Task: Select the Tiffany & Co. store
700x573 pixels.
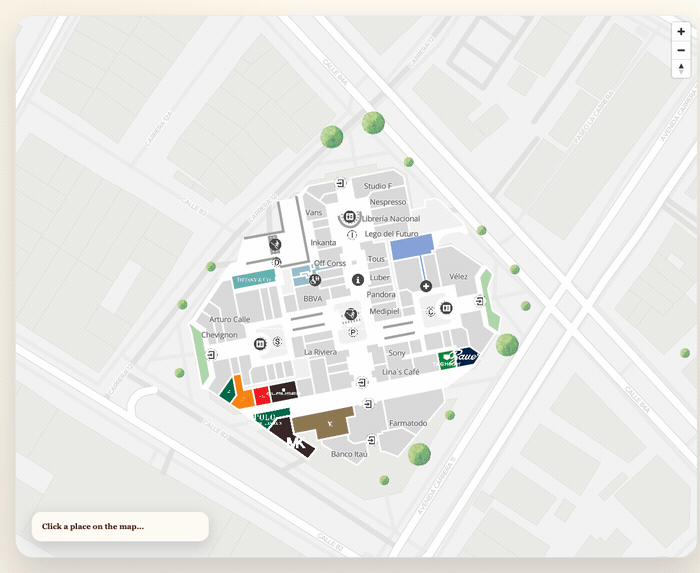Action: [254, 280]
